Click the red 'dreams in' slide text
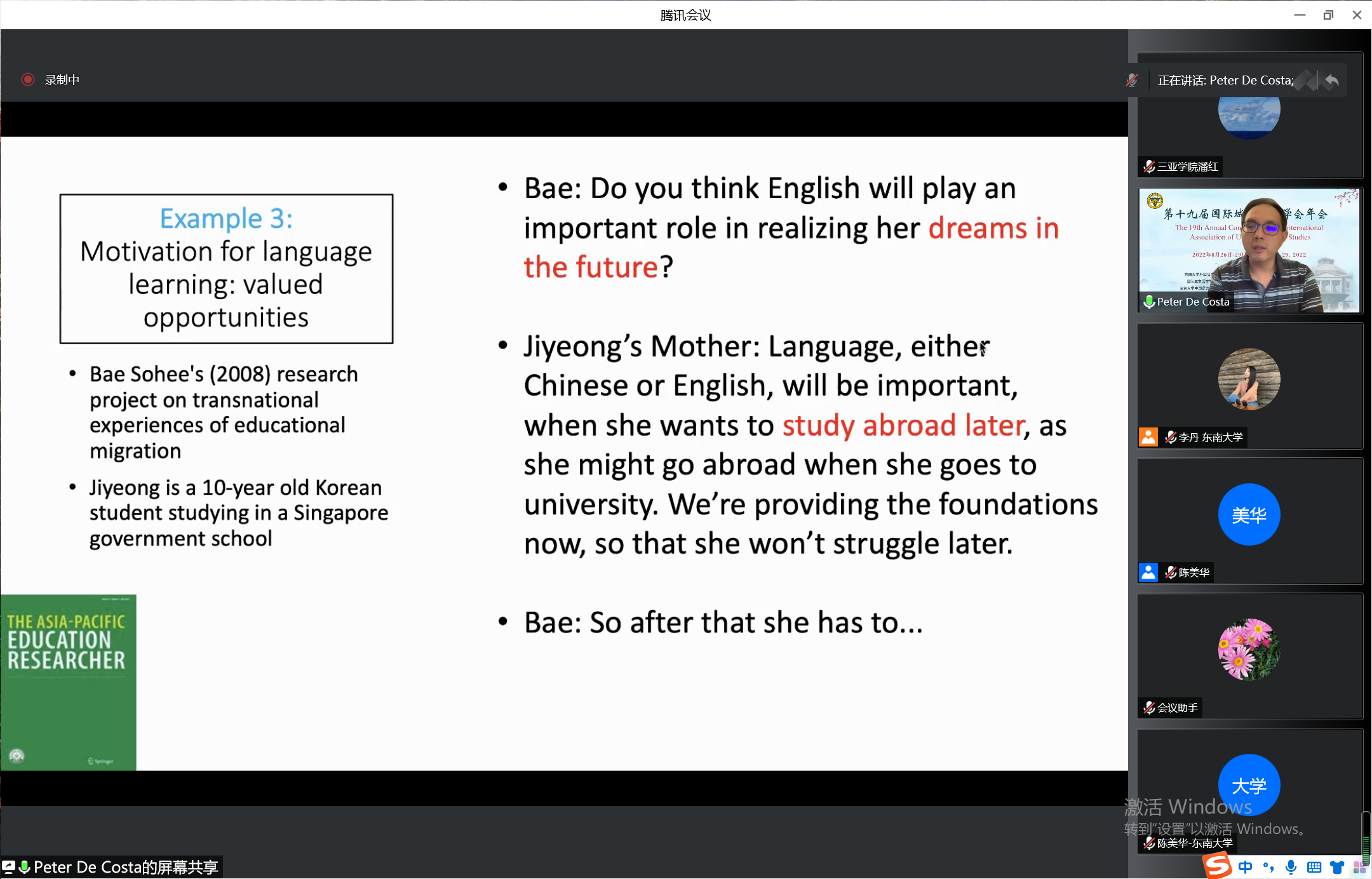Viewport: 1372px width, 879px height. 993,228
